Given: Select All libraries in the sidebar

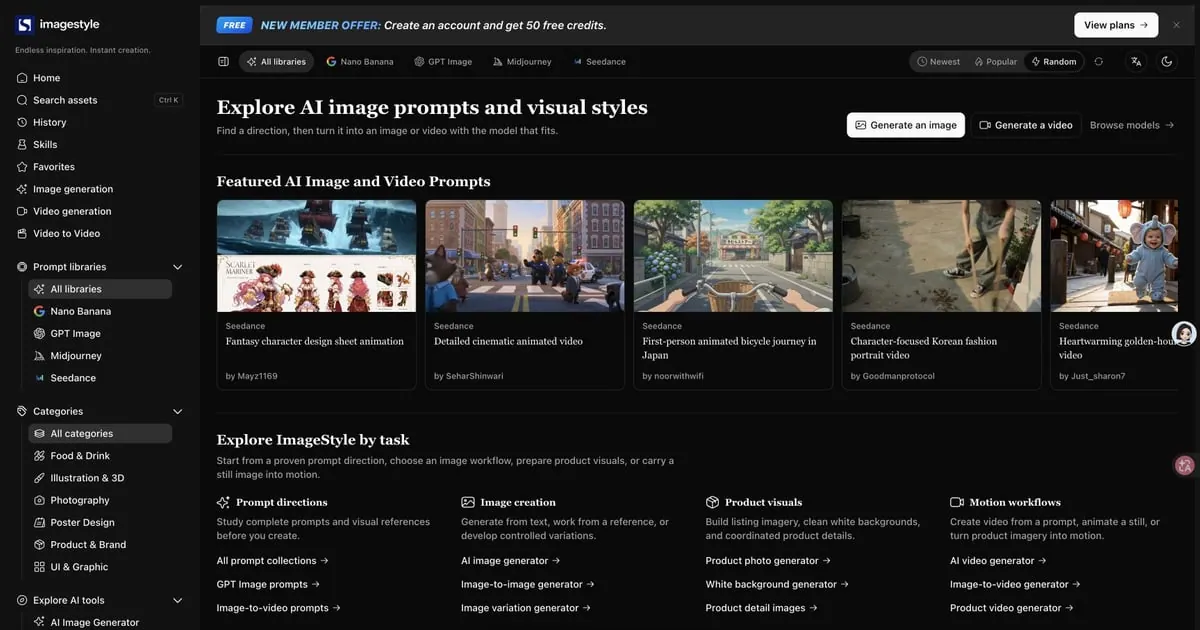Looking at the screenshot, I should 100,289.
